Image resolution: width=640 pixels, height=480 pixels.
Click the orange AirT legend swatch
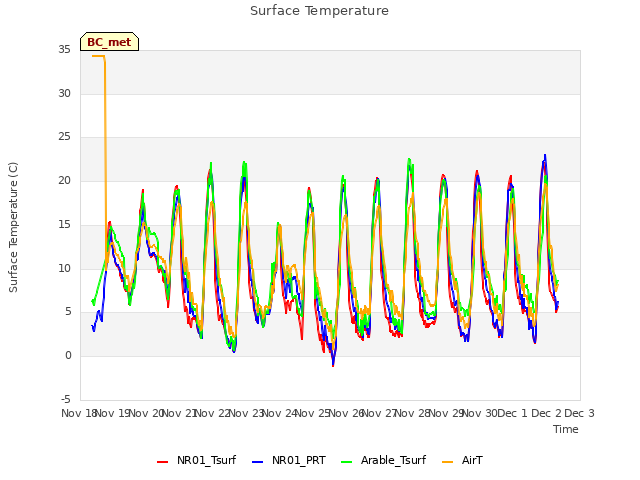(x=448, y=461)
